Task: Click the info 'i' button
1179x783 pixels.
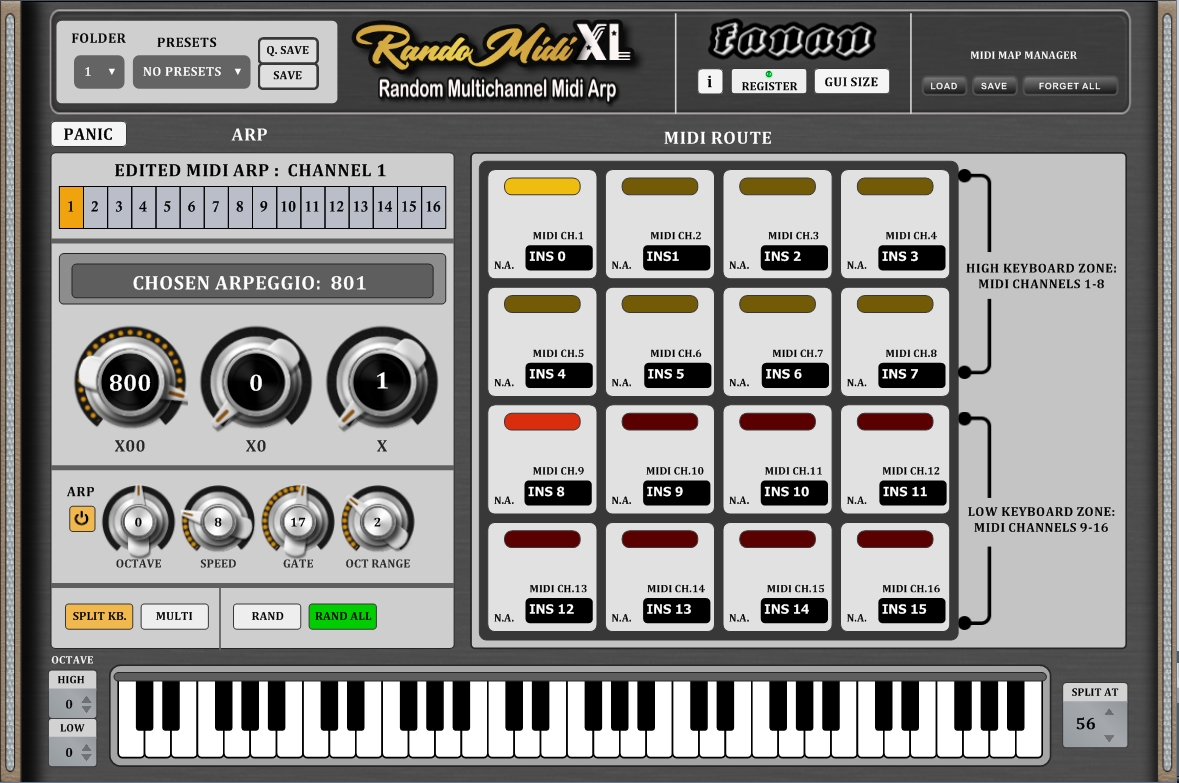Action: tap(709, 82)
